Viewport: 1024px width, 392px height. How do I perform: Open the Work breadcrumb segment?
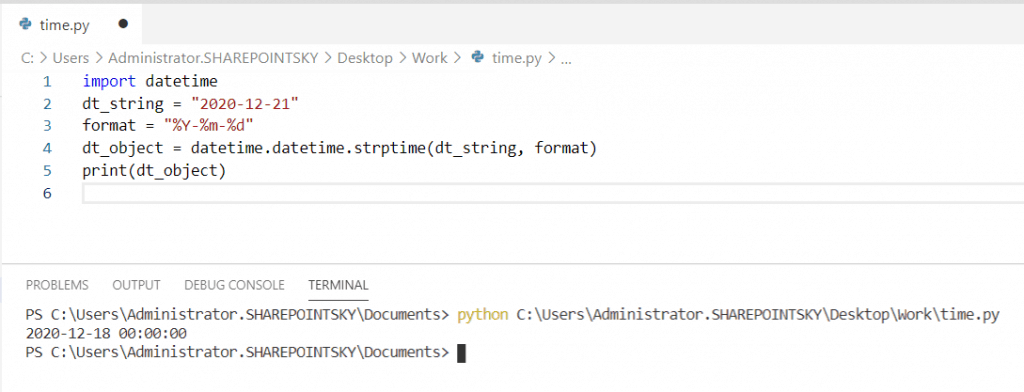(430, 58)
